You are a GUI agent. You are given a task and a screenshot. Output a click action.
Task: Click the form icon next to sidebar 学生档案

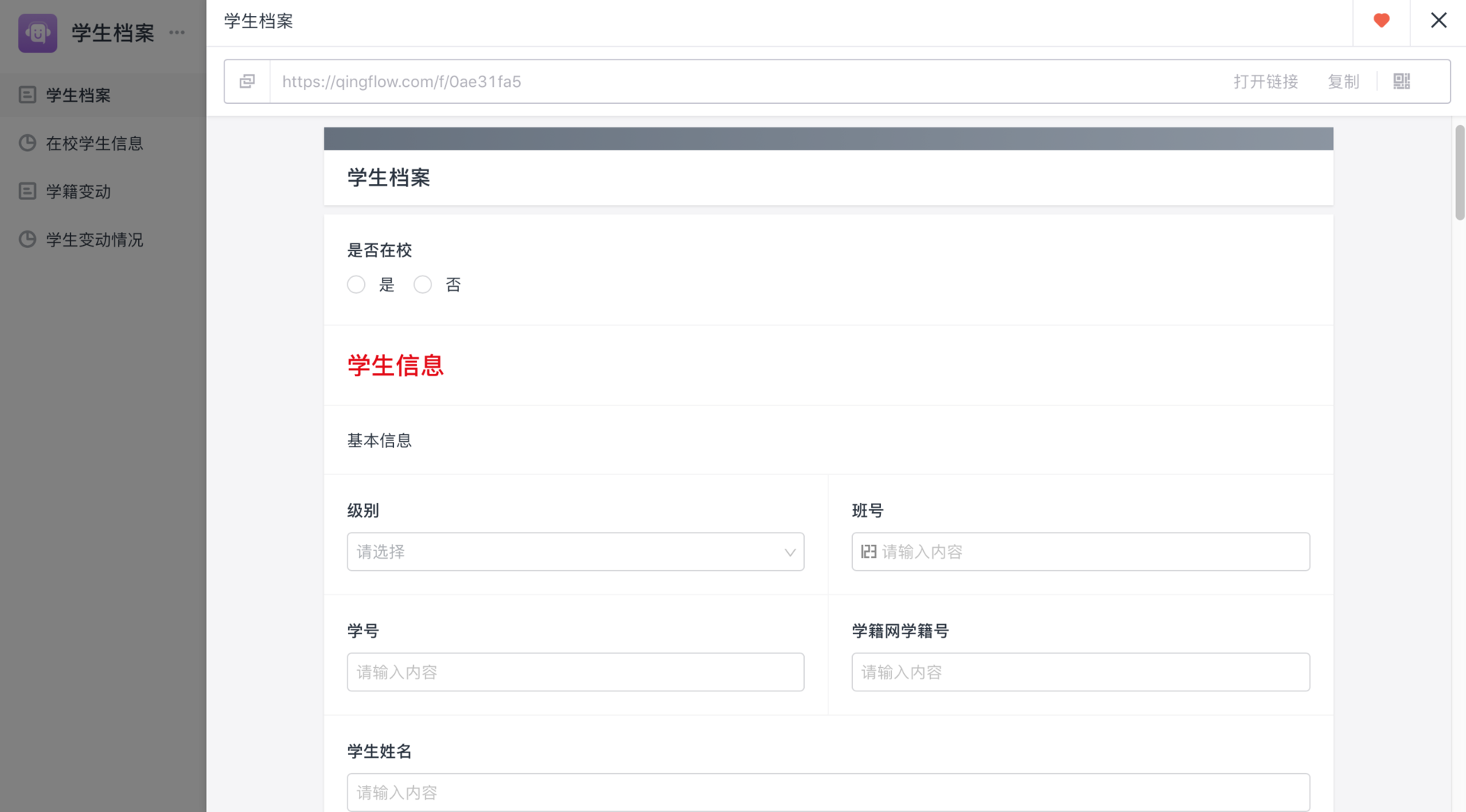pyautogui.click(x=27, y=95)
